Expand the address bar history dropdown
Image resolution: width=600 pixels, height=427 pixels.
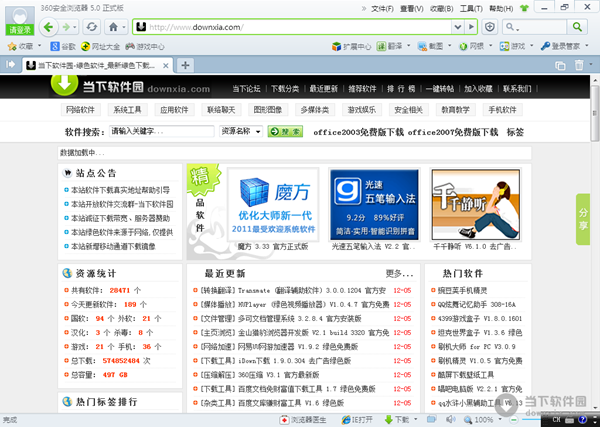[458, 27]
